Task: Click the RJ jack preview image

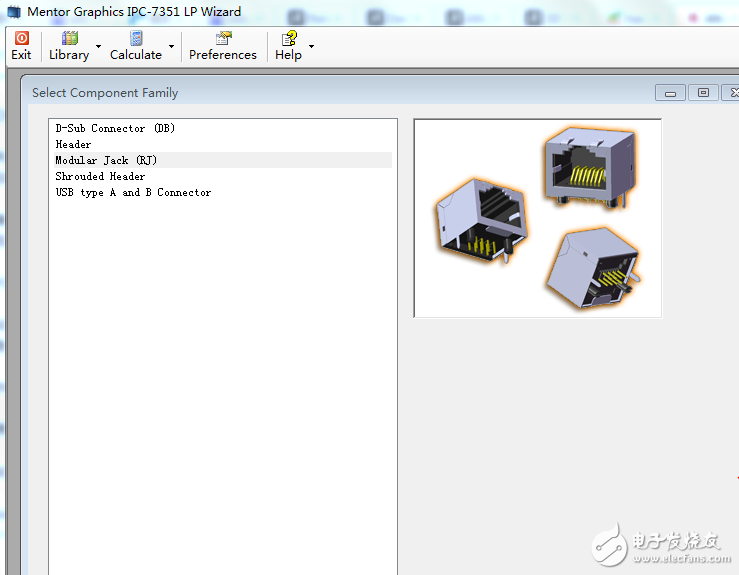Action: tap(538, 218)
